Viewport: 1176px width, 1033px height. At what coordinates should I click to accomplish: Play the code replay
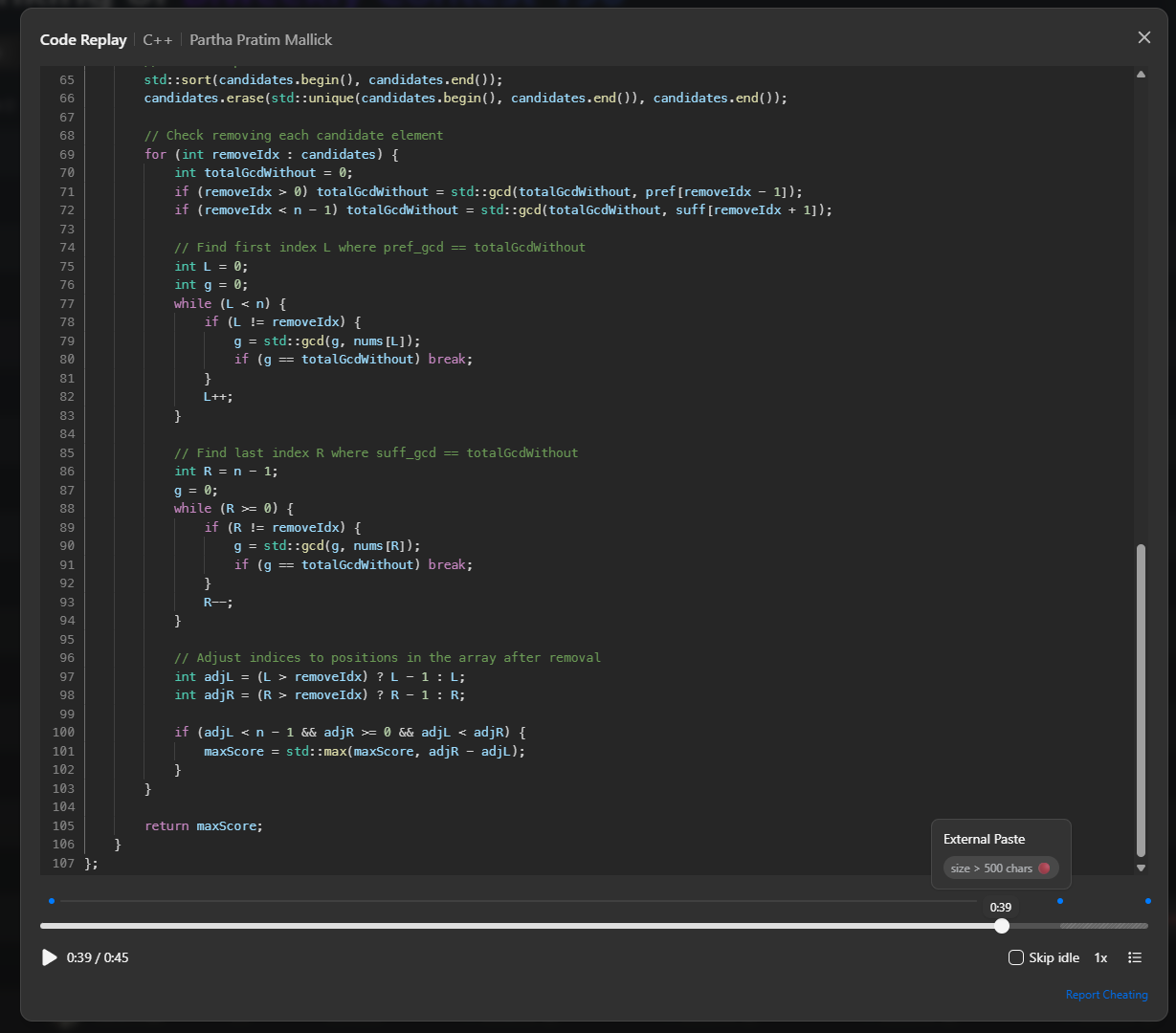click(x=49, y=957)
